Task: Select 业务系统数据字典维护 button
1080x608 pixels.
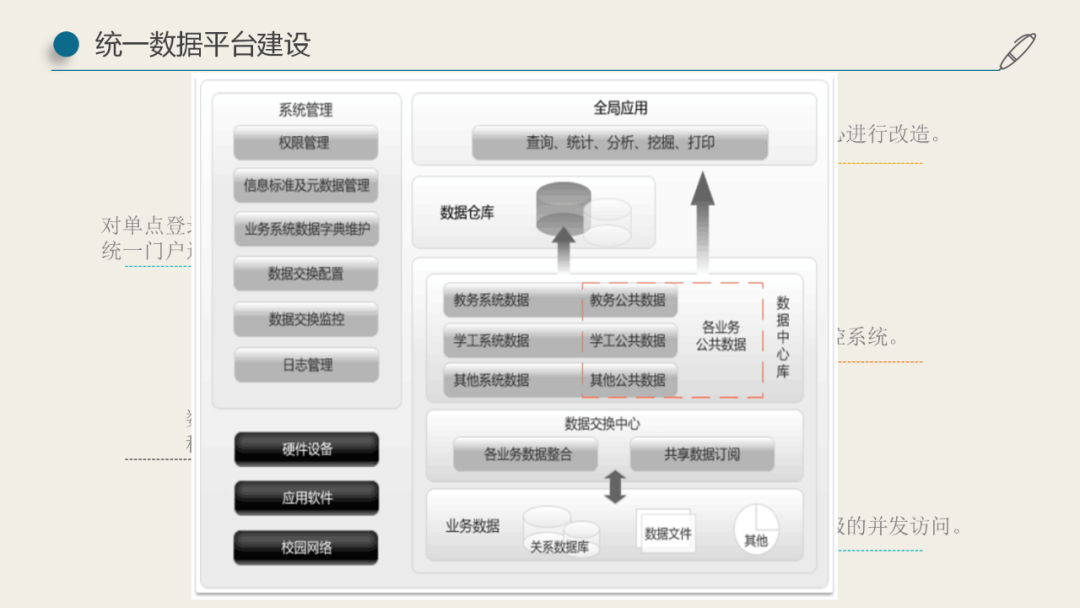Action: pyautogui.click(x=306, y=229)
